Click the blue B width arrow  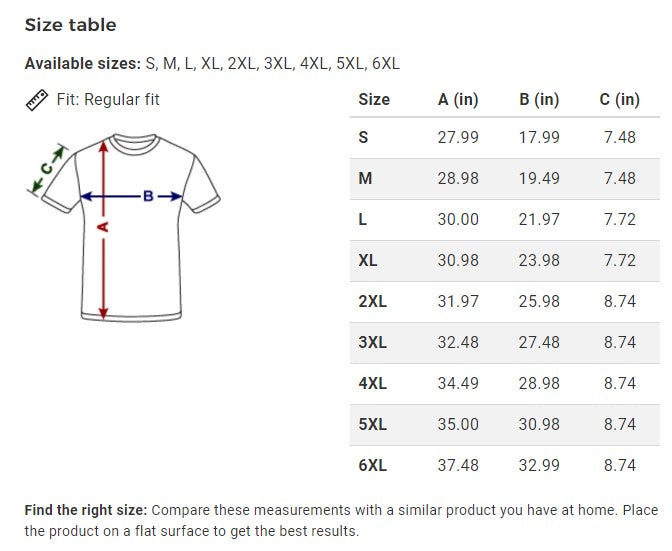point(147,197)
